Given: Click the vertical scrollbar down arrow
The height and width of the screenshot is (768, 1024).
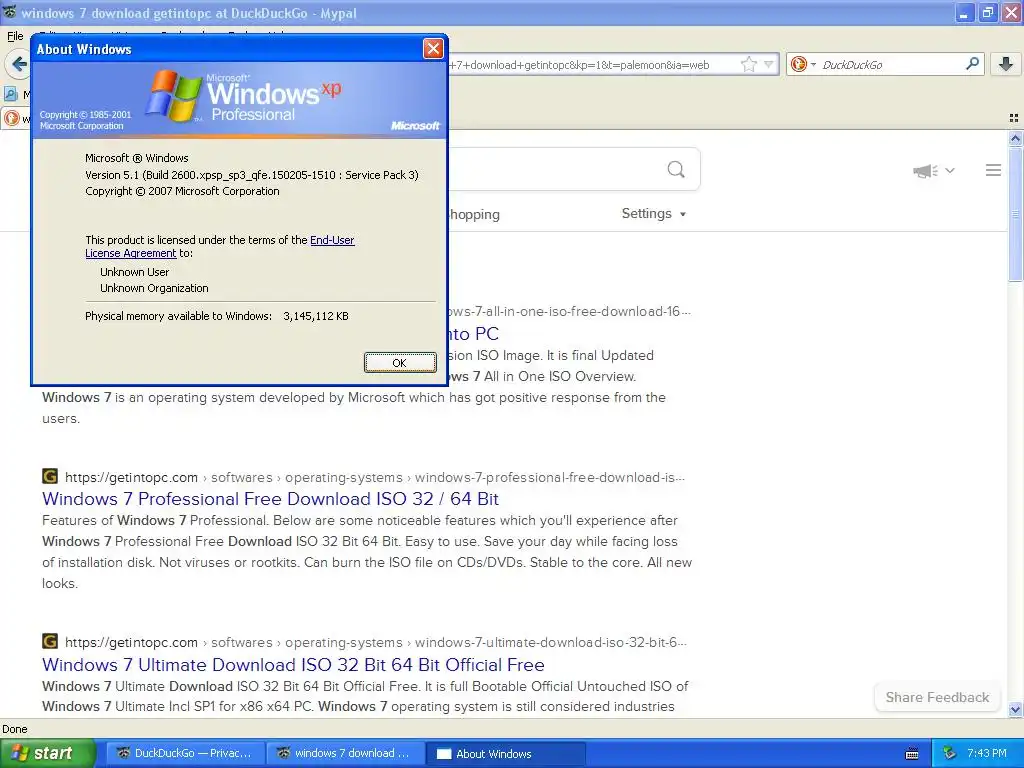Looking at the screenshot, I should (1015, 709).
